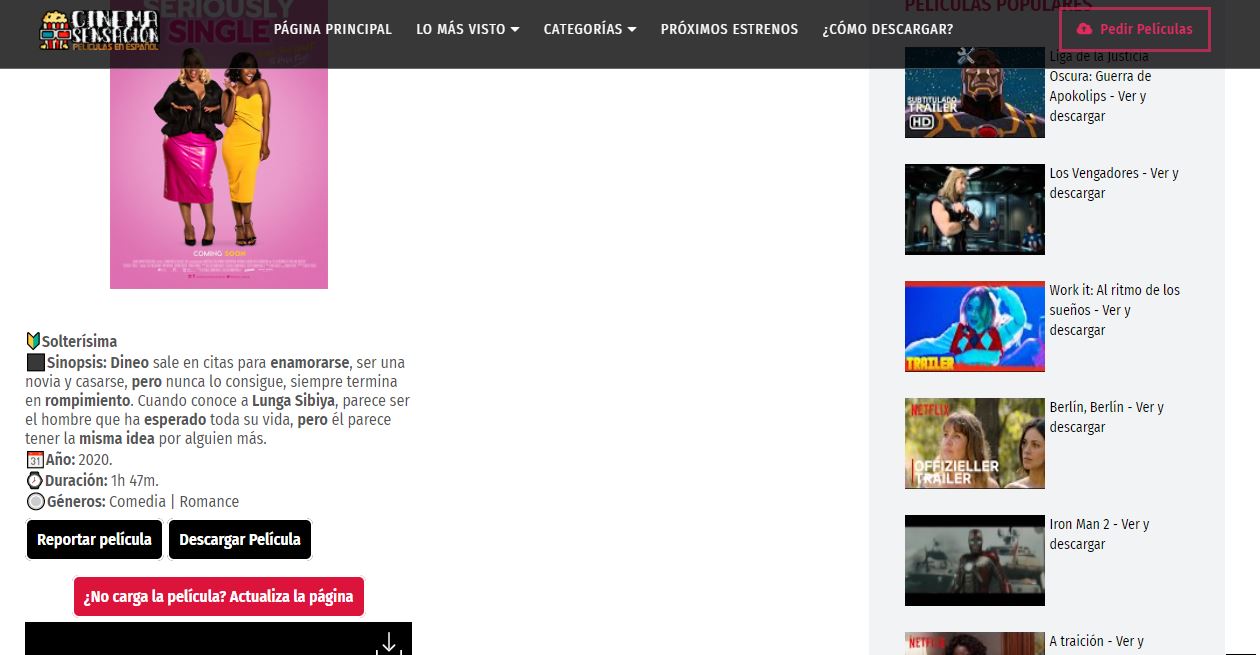This screenshot has width=1260, height=655.
Task: Go to Página Principal
Action: (333, 29)
